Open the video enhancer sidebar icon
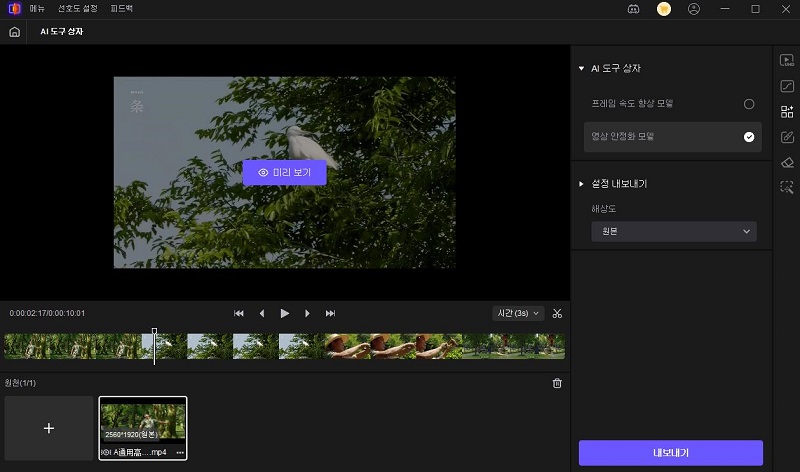 pos(787,60)
